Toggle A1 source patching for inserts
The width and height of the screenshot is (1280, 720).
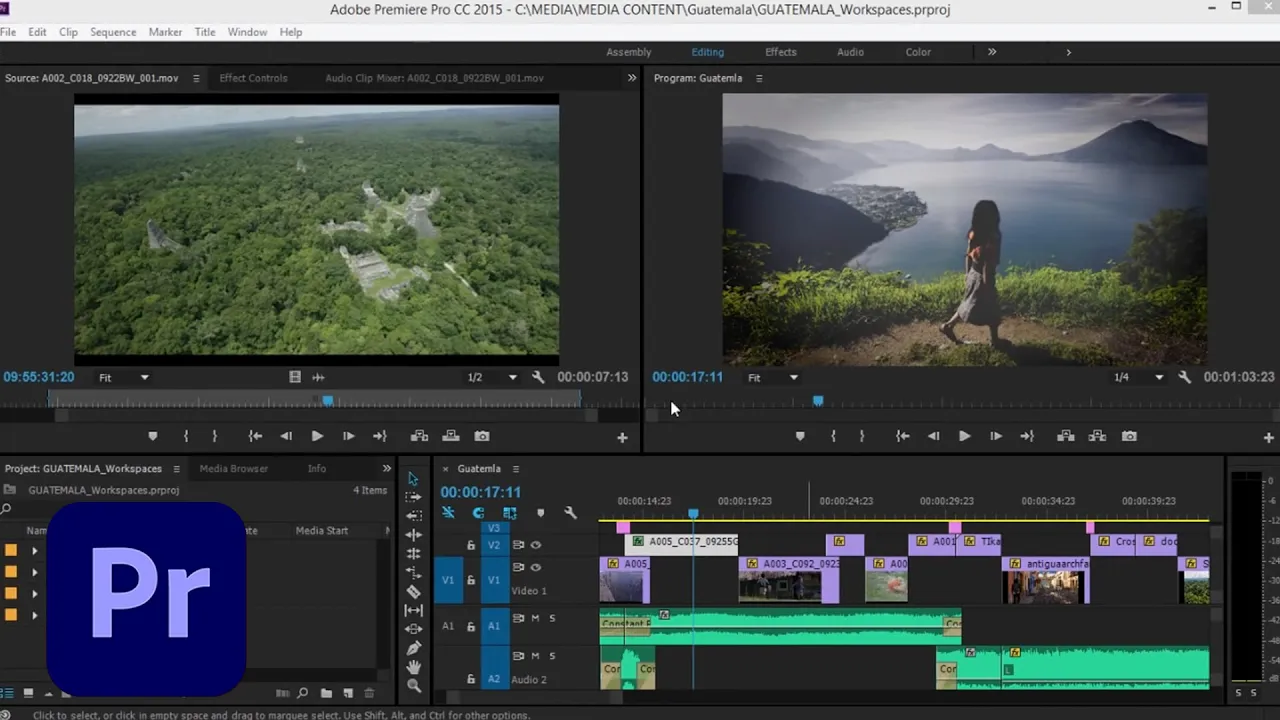448,626
